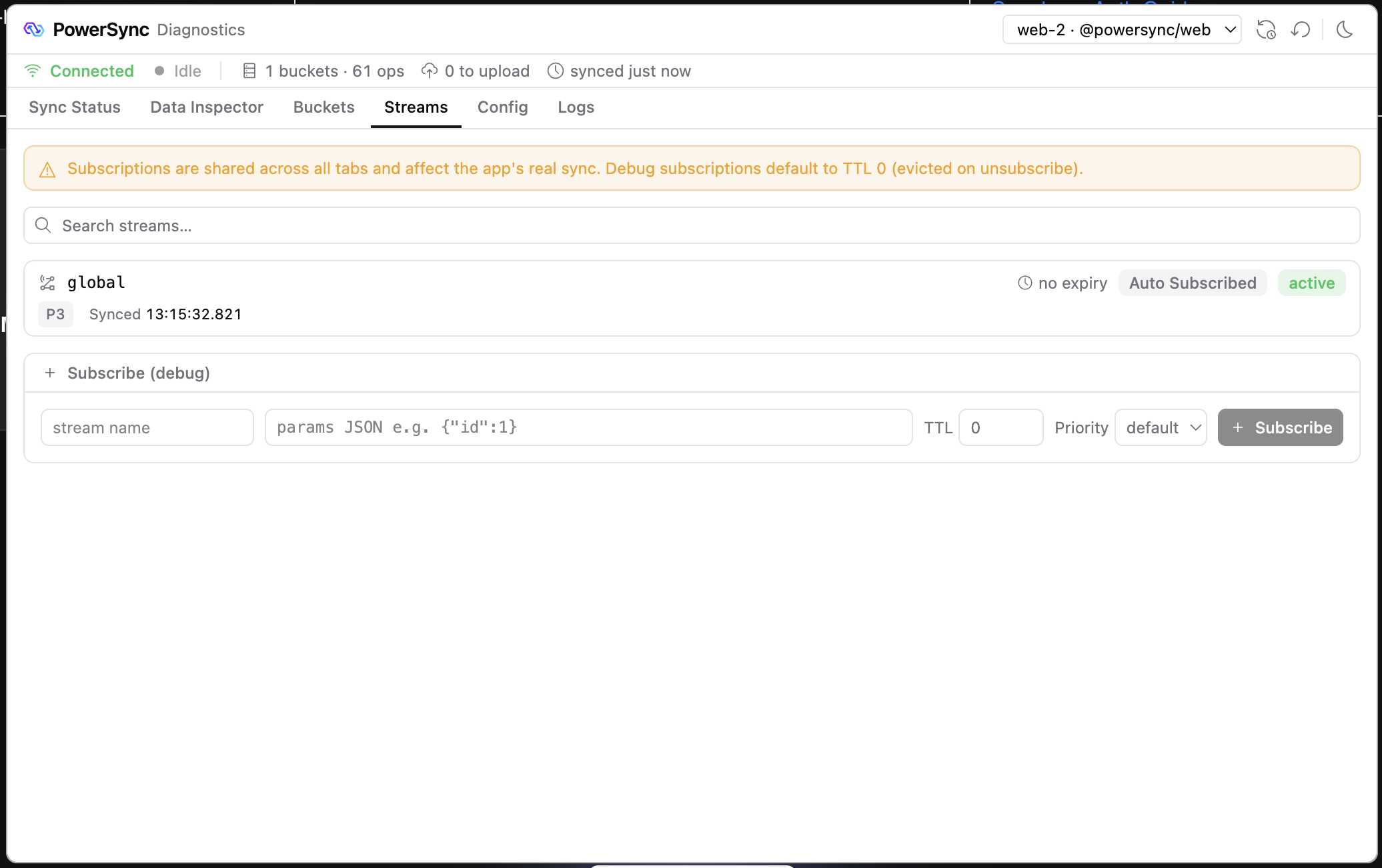Go to the Buckets tab

(324, 107)
